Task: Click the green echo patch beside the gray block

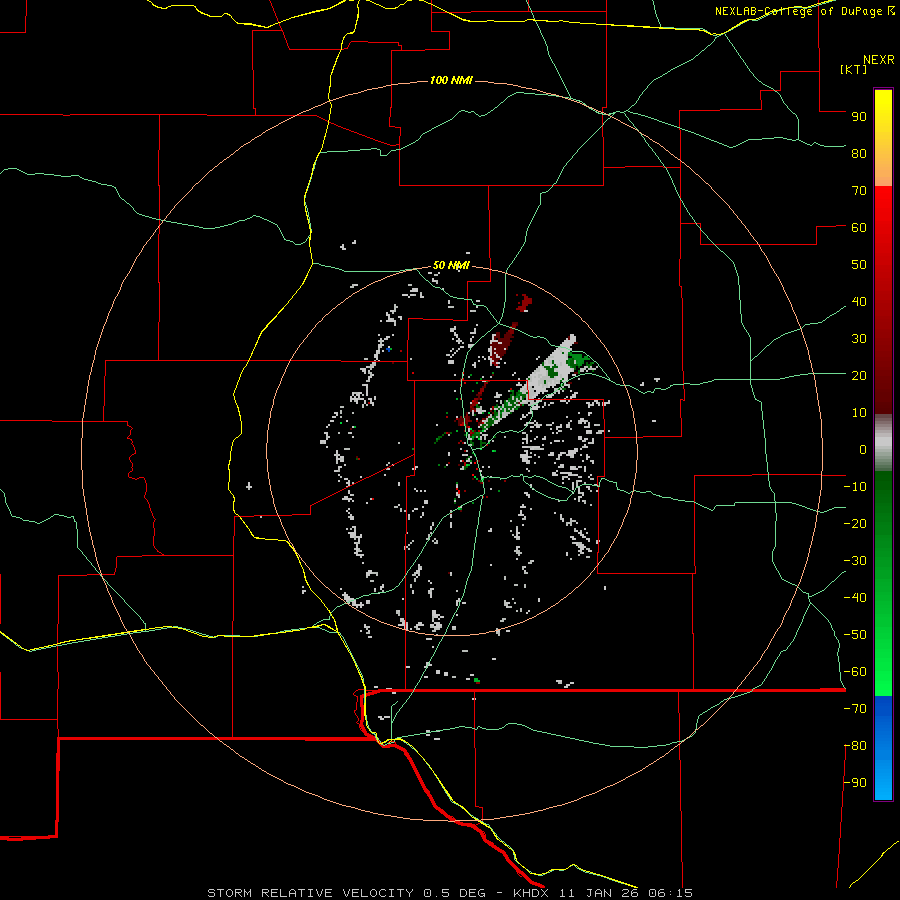Action: (x=581, y=362)
